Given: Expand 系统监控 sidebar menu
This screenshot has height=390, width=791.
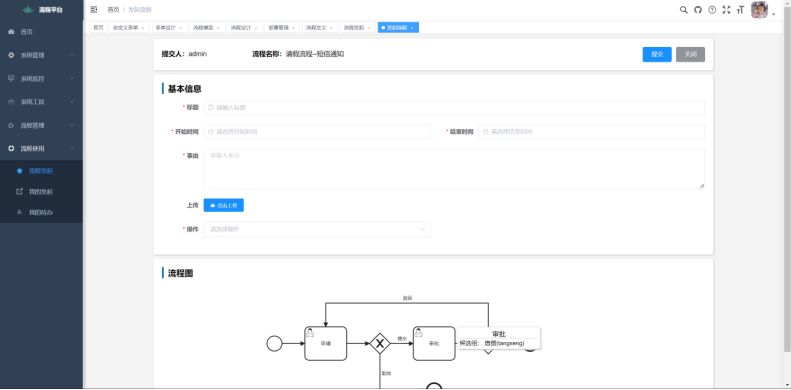Looking at the screenshot, I should [x=41, y=79].
